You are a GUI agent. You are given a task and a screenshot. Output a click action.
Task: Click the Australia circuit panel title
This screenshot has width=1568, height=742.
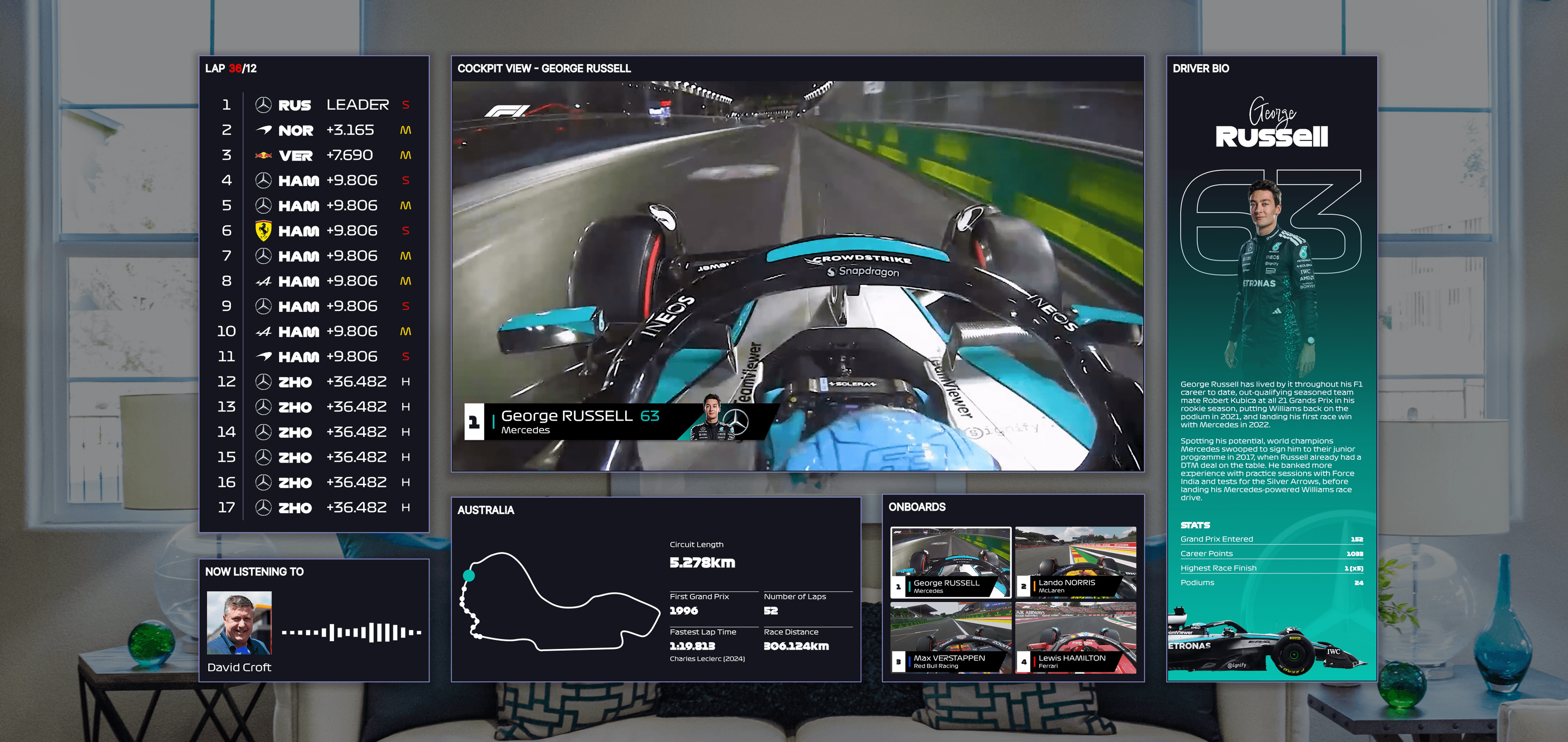point(486,510)
